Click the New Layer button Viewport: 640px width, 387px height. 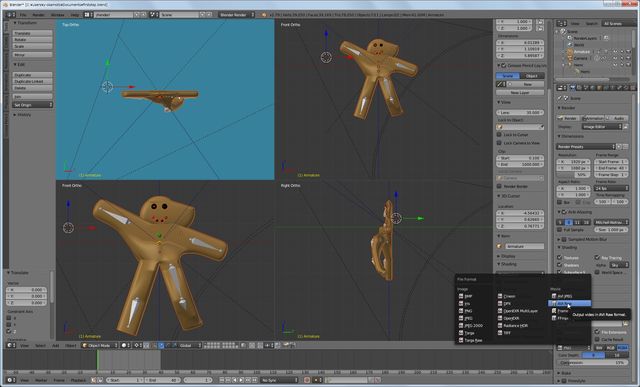click(x=520, y=93)
